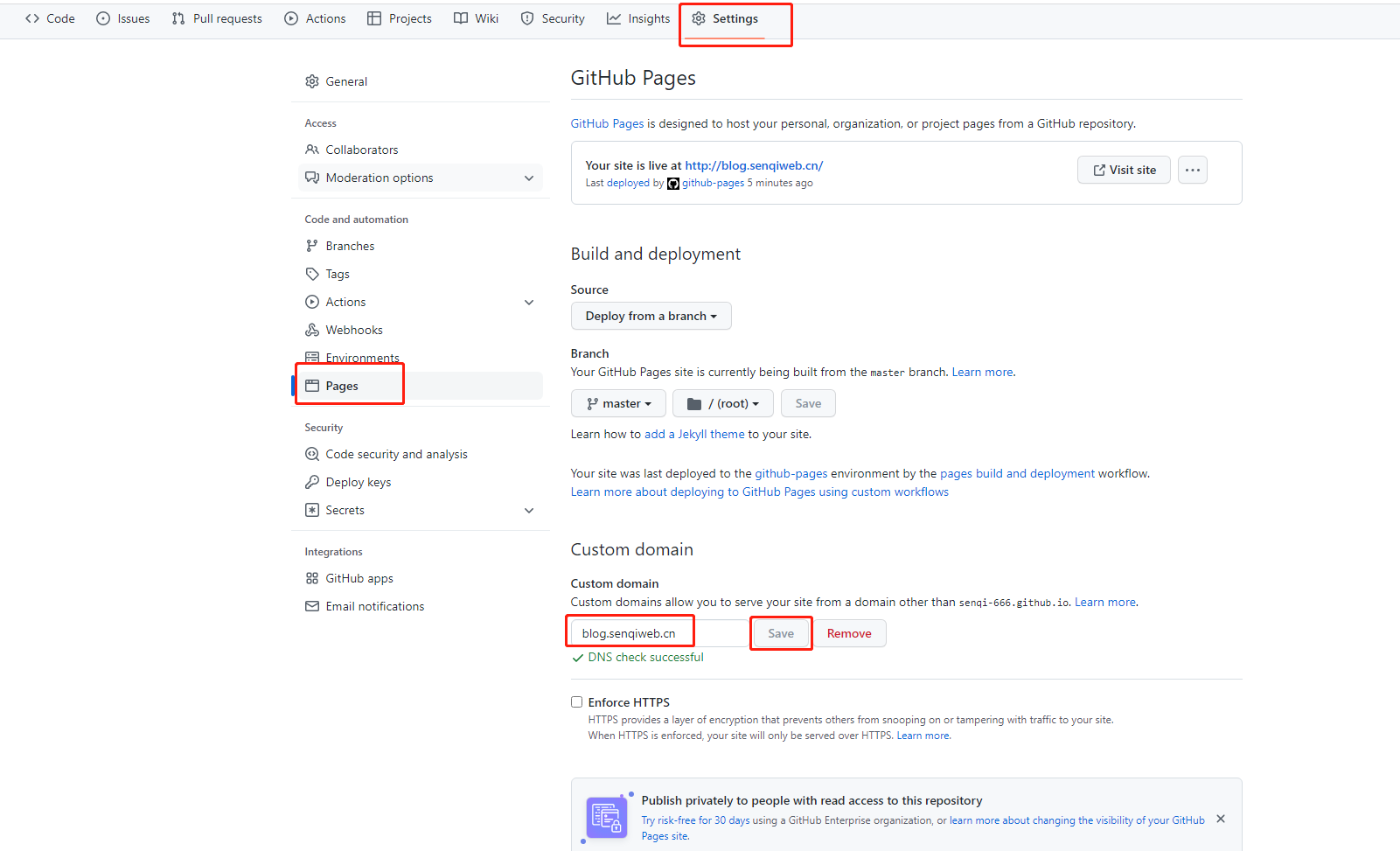Open the Security tab in top navigation
1400x851 pixels.
tap(553, 18)
